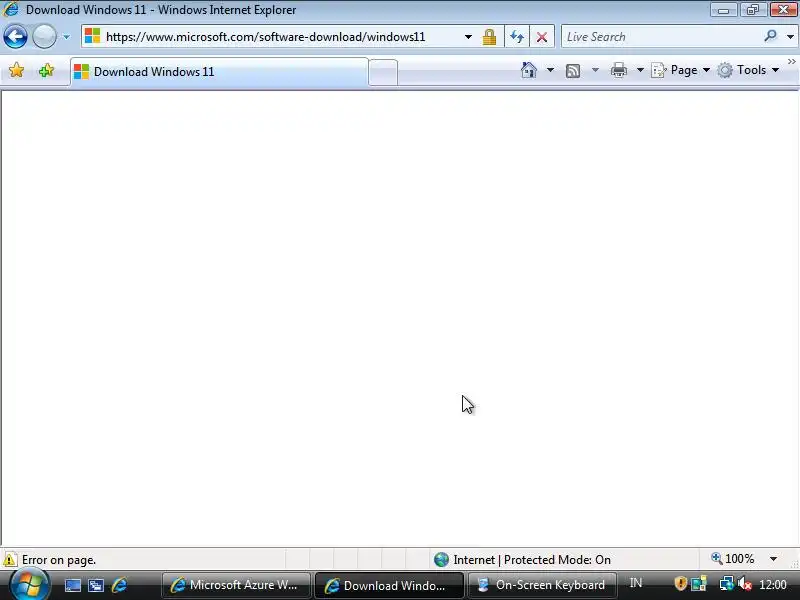Image resolution: width=800 pixels, height=600 pixels.
Task: Open a new blank tab
Action: coord(383,72)
